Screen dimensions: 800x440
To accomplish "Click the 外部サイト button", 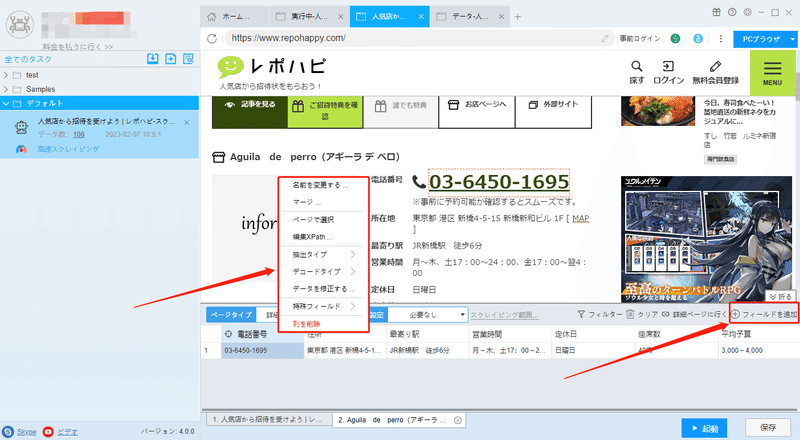I will (554, 111).
